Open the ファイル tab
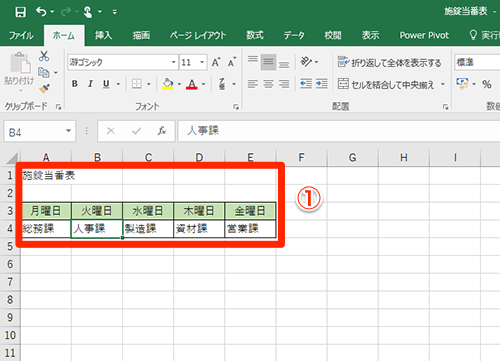This screenshot has width=500, height=361. 21,35
